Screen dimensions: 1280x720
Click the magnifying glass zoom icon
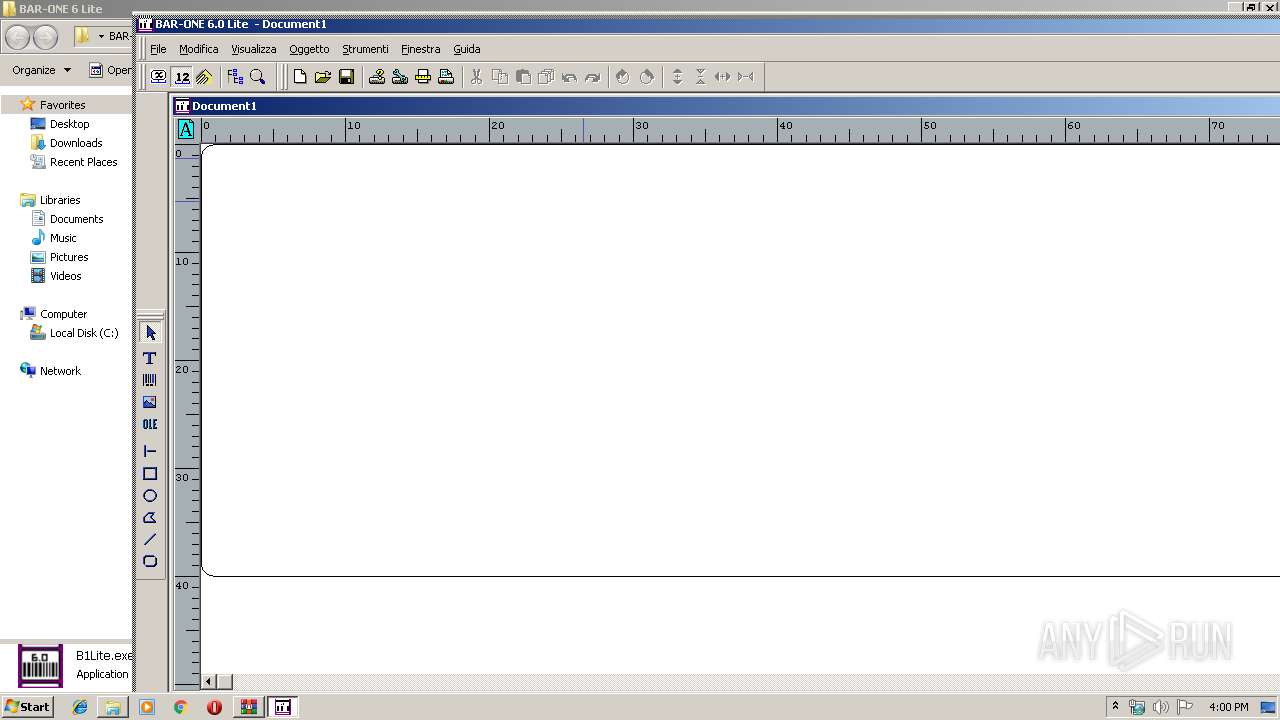[258, 77]
